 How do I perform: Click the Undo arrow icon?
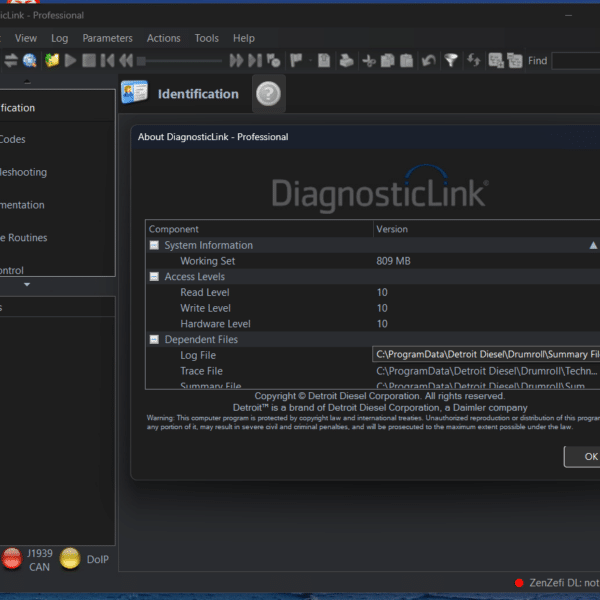[429, 60]
